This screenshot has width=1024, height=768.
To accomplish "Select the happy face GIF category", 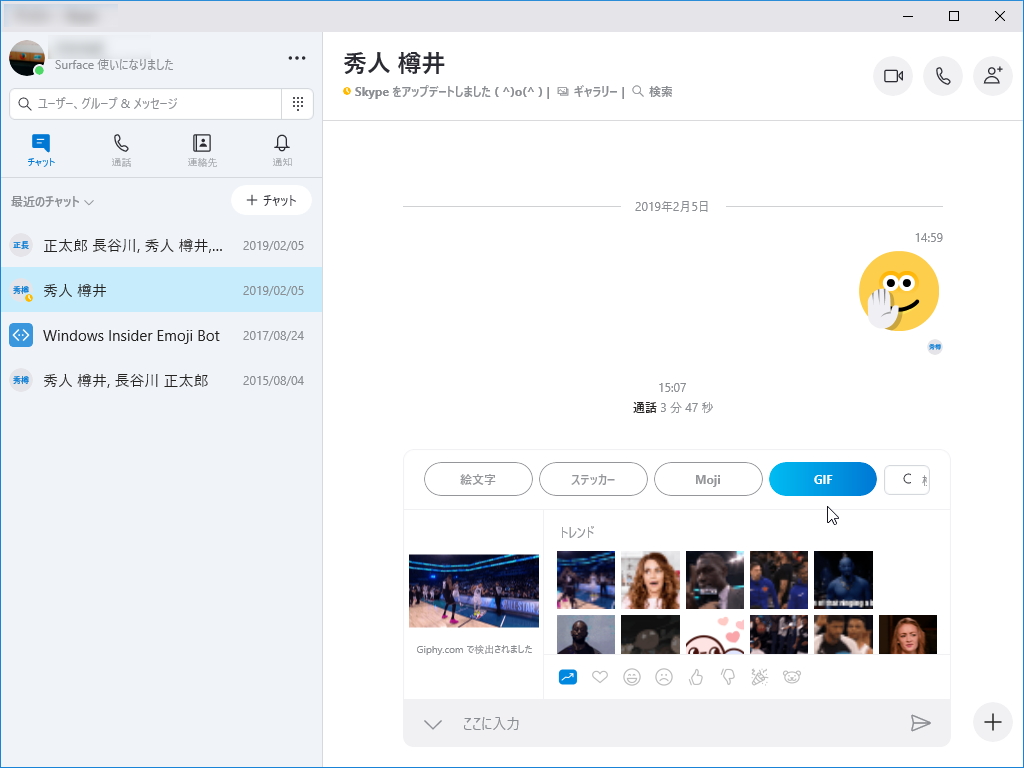I will [x=631, y=677].
